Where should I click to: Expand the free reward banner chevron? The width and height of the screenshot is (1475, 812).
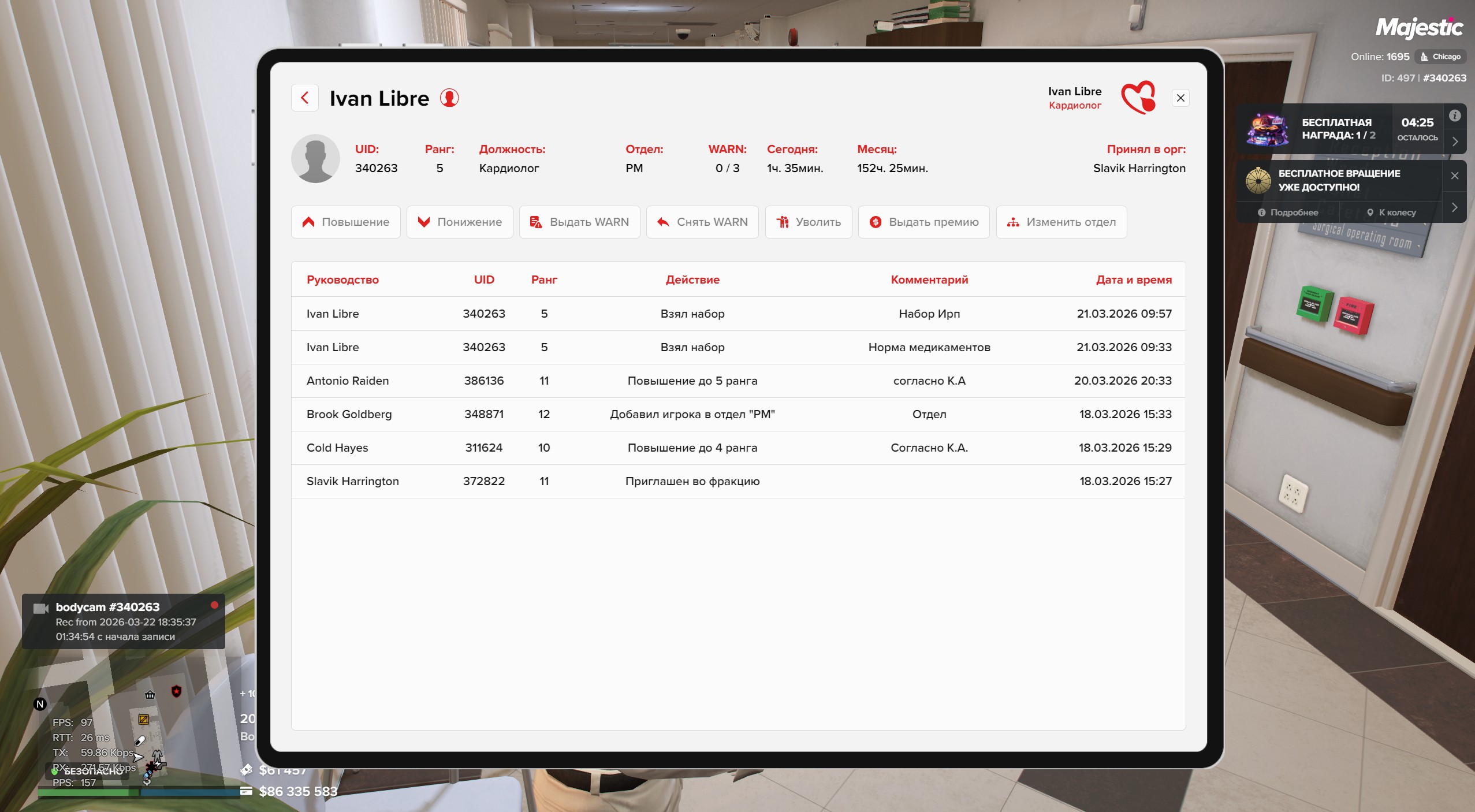[x=1455, y=141]
